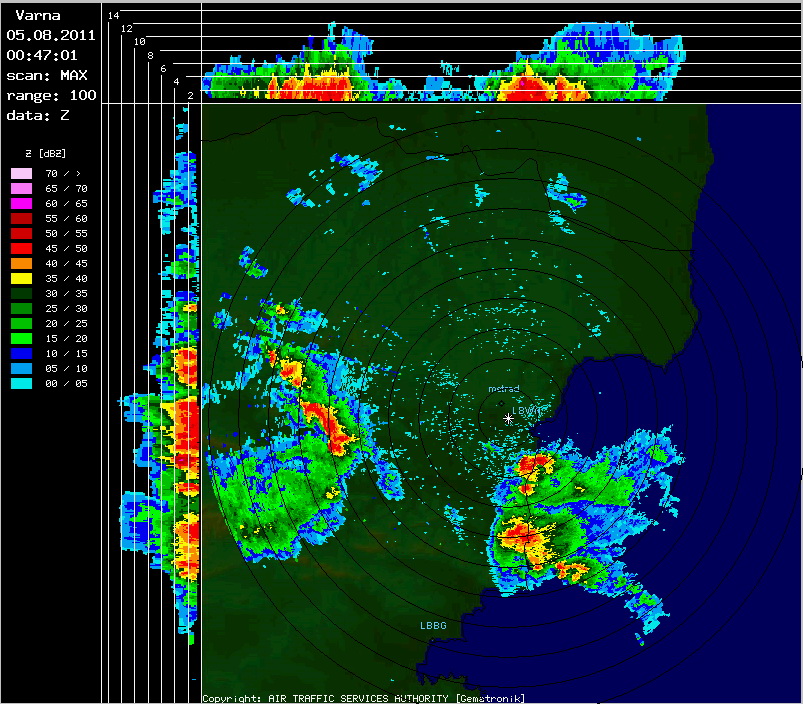Click the metrad label near radar center

pos(503,388)
